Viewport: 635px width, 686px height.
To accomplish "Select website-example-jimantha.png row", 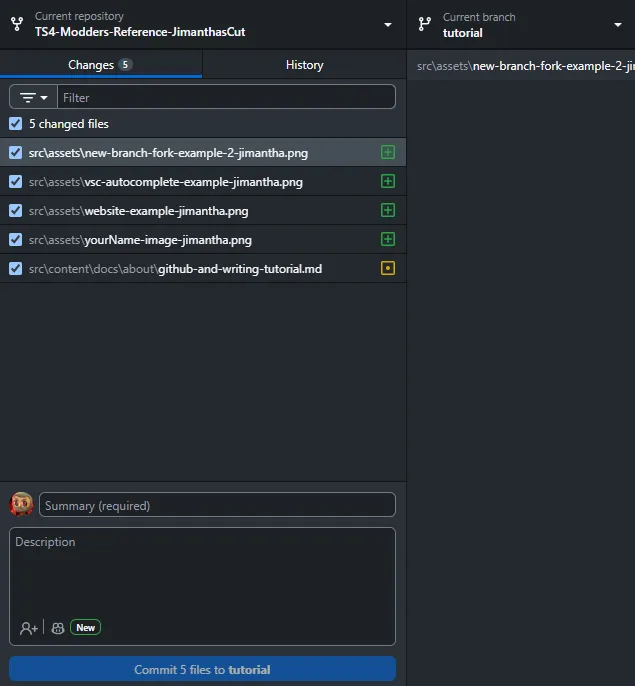I will click(x=203, y=210).
